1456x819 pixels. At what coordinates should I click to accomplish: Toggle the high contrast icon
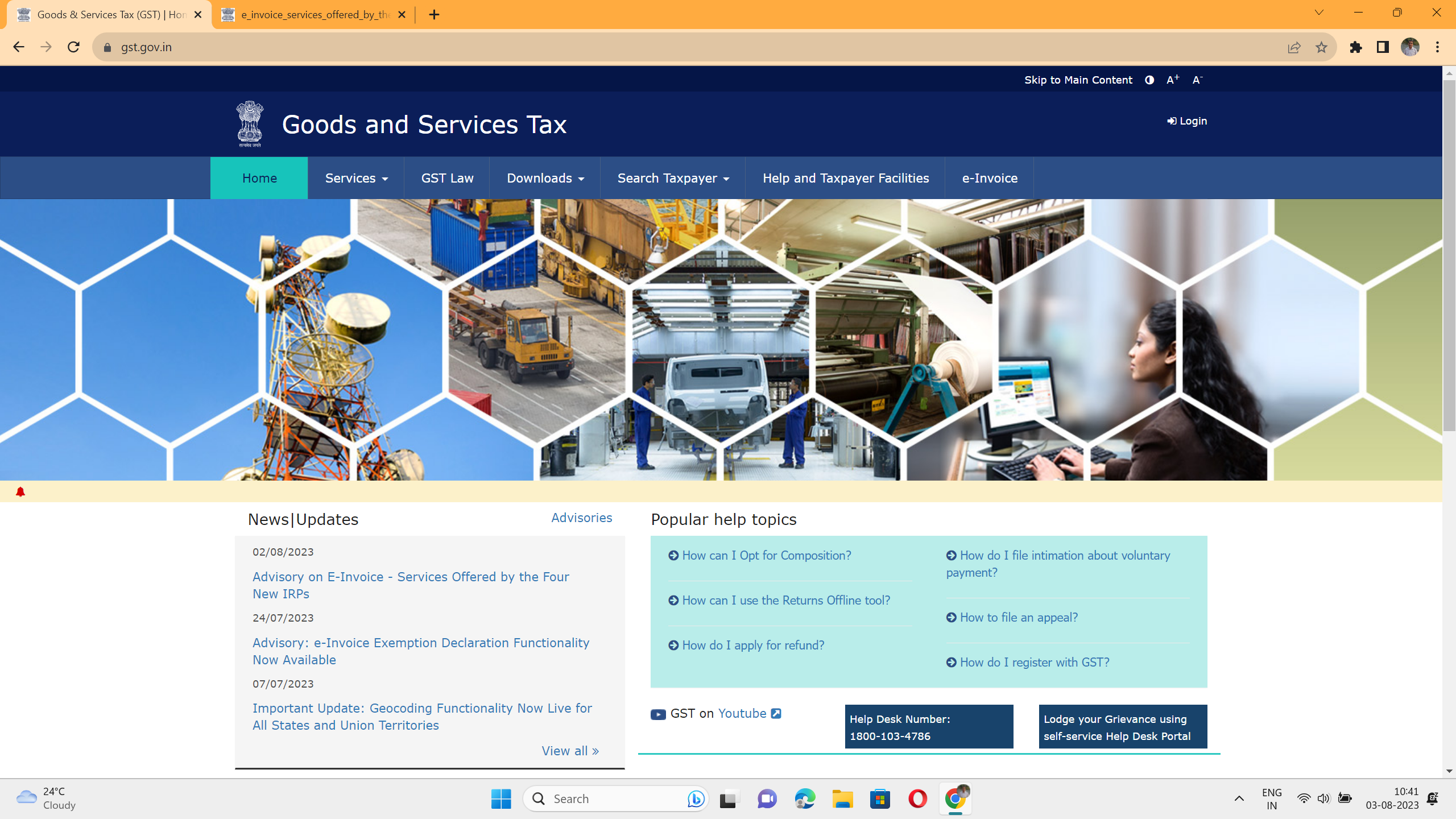pyautogui.click(x=1149, y=80)
